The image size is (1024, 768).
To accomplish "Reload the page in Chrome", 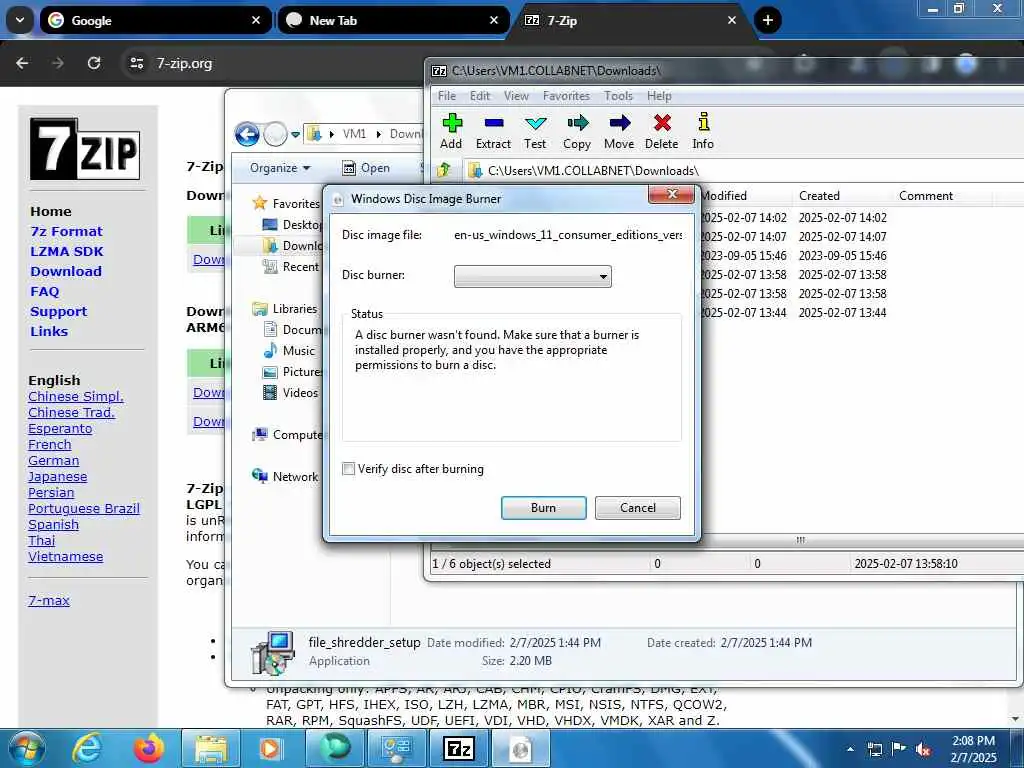I will pos(94,63).
